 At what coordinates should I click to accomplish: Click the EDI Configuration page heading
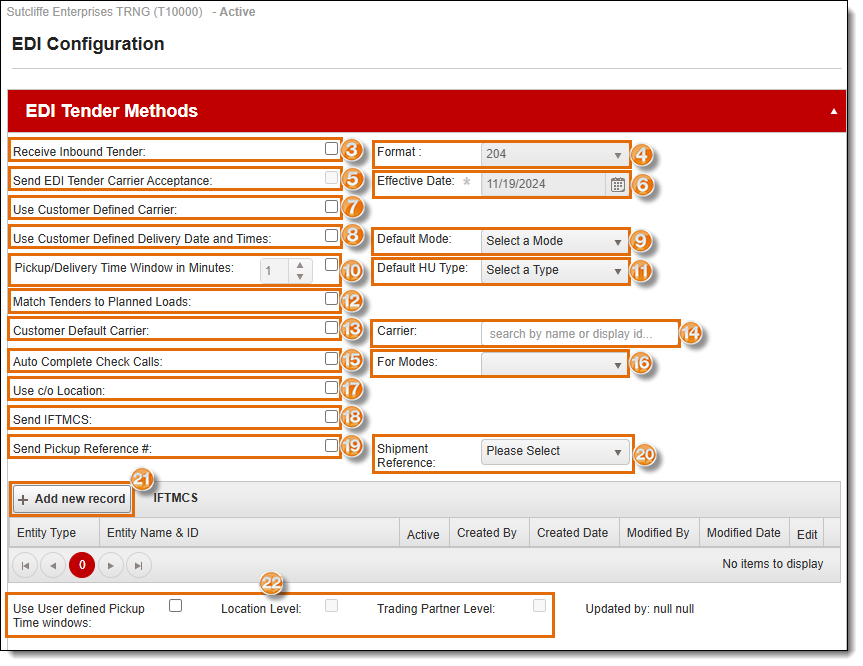(x=88, y=44)
